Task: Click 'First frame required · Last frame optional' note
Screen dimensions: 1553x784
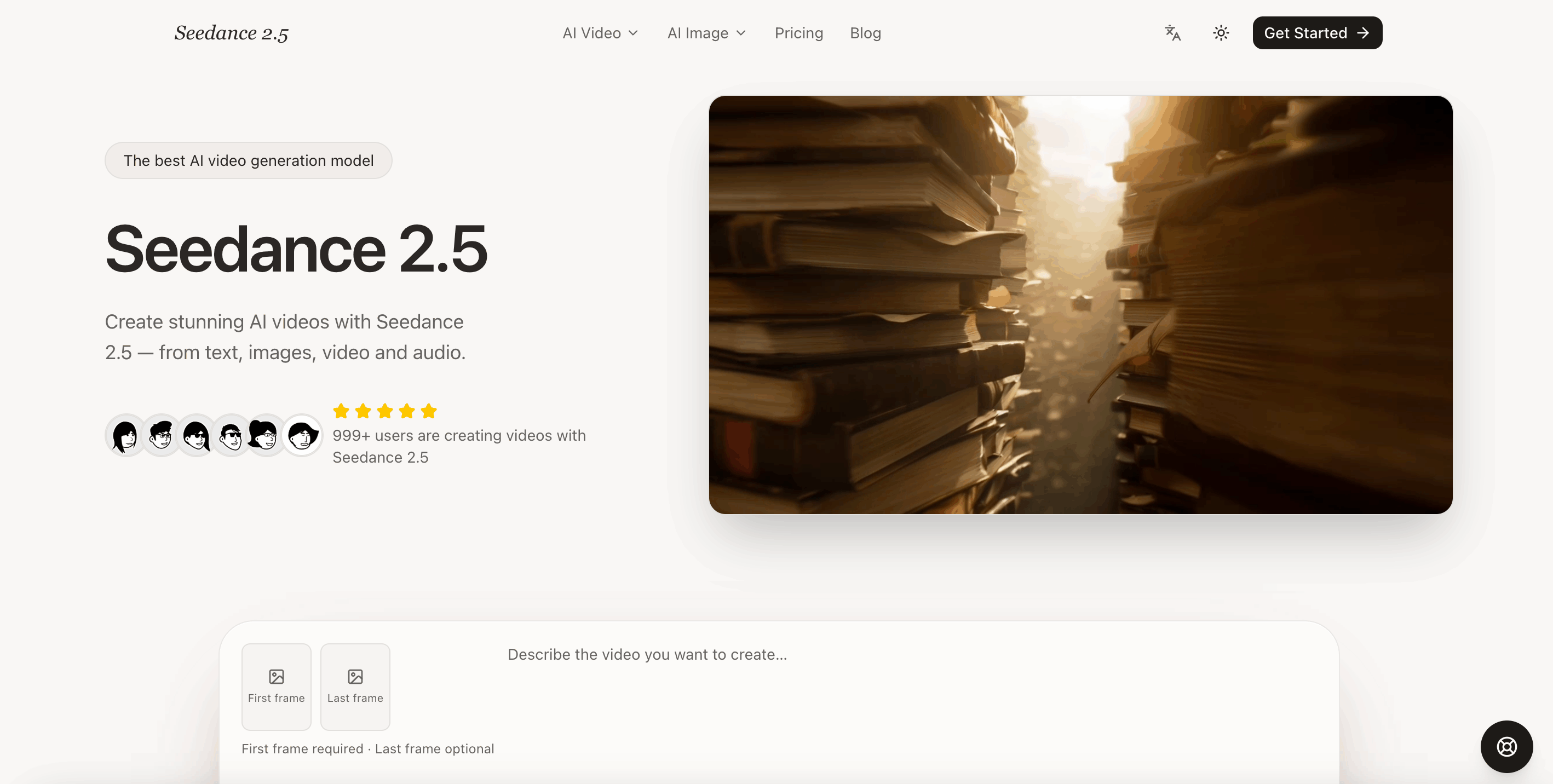Action: click(368, 748)
